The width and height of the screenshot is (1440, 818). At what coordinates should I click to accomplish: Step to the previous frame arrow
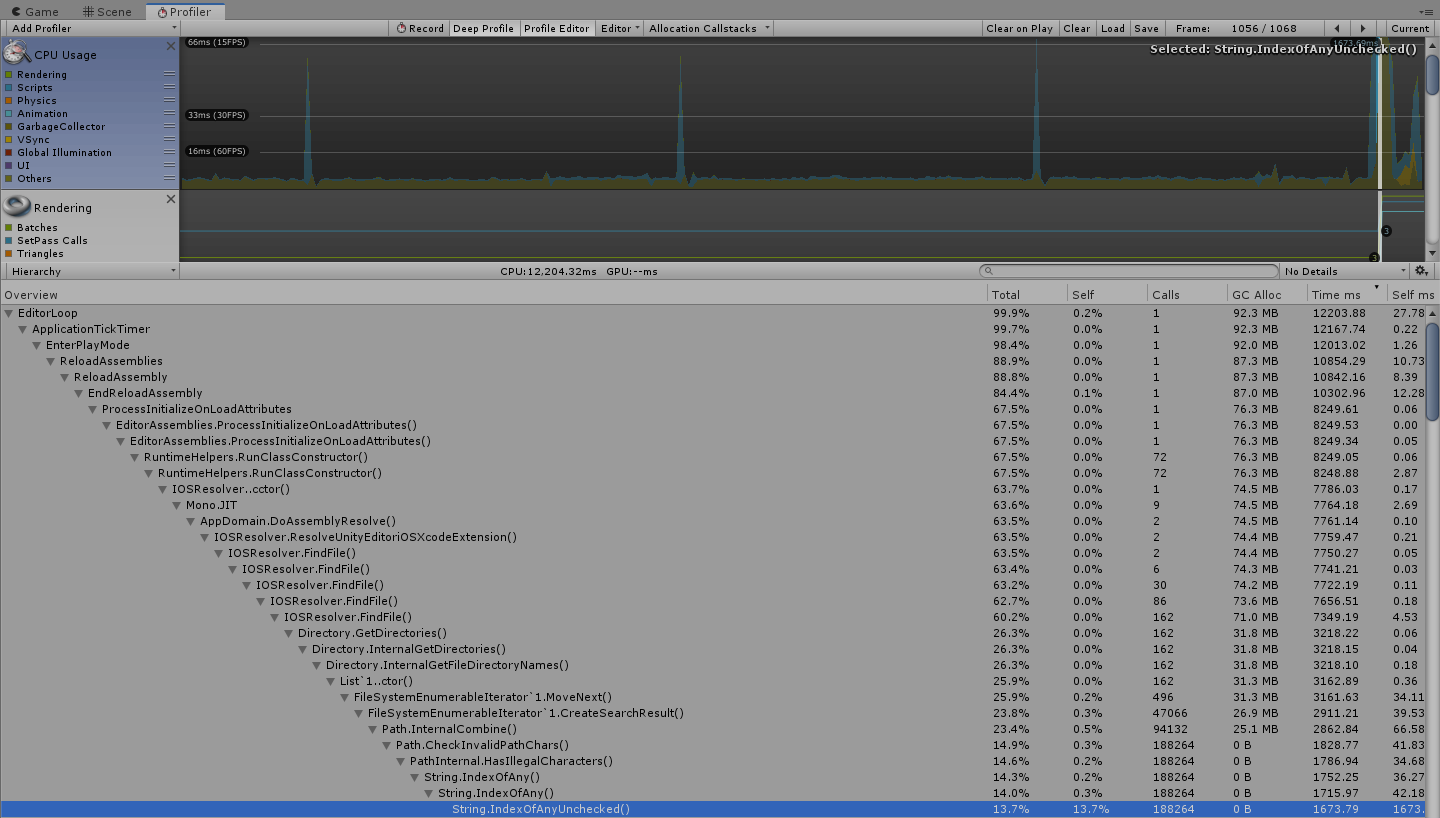coord(1337,28)
